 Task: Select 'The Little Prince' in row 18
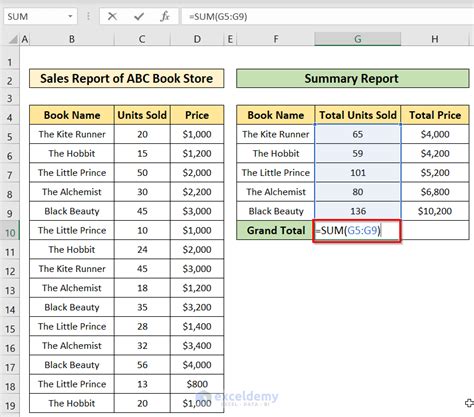[72, 384]
